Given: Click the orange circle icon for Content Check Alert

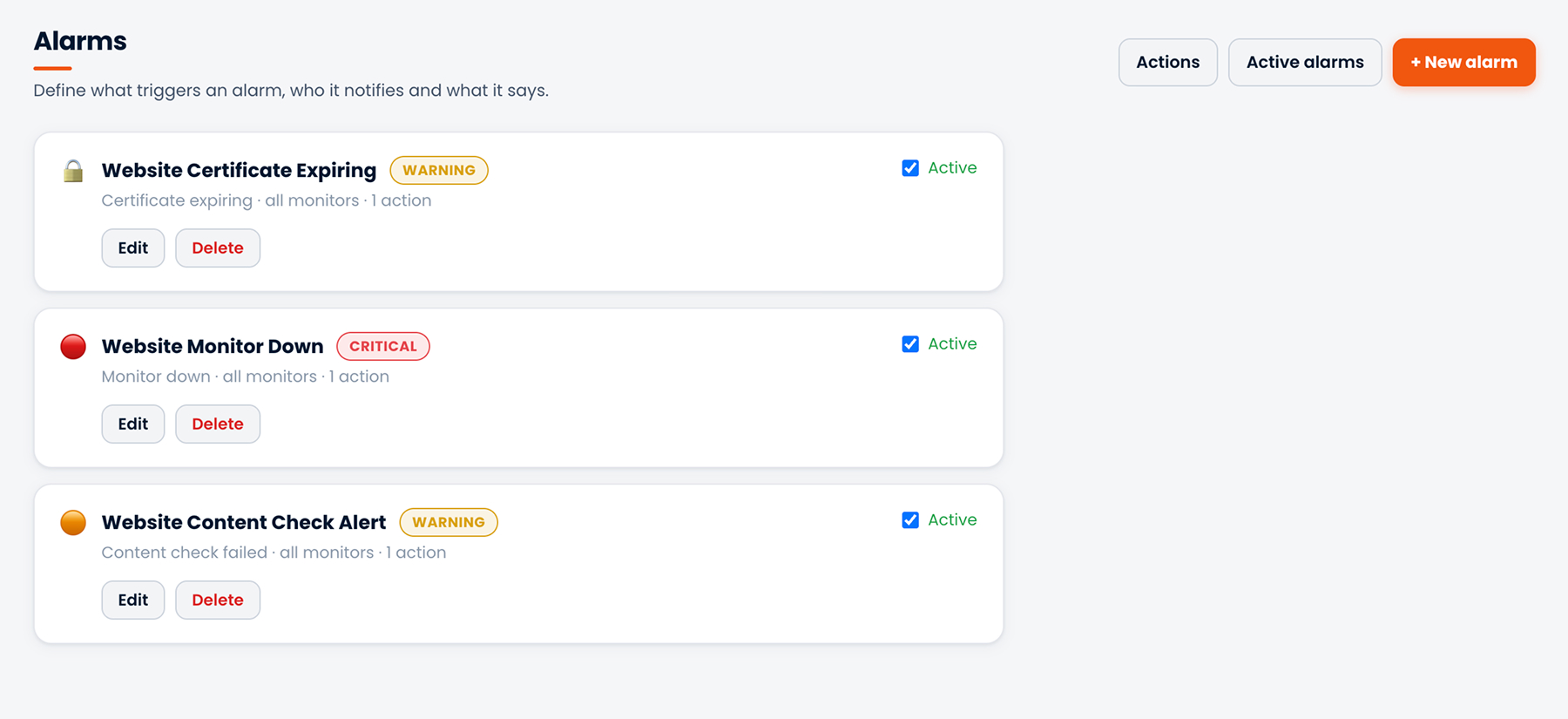Looking at the screenshot, I should (x=73, y=523).
